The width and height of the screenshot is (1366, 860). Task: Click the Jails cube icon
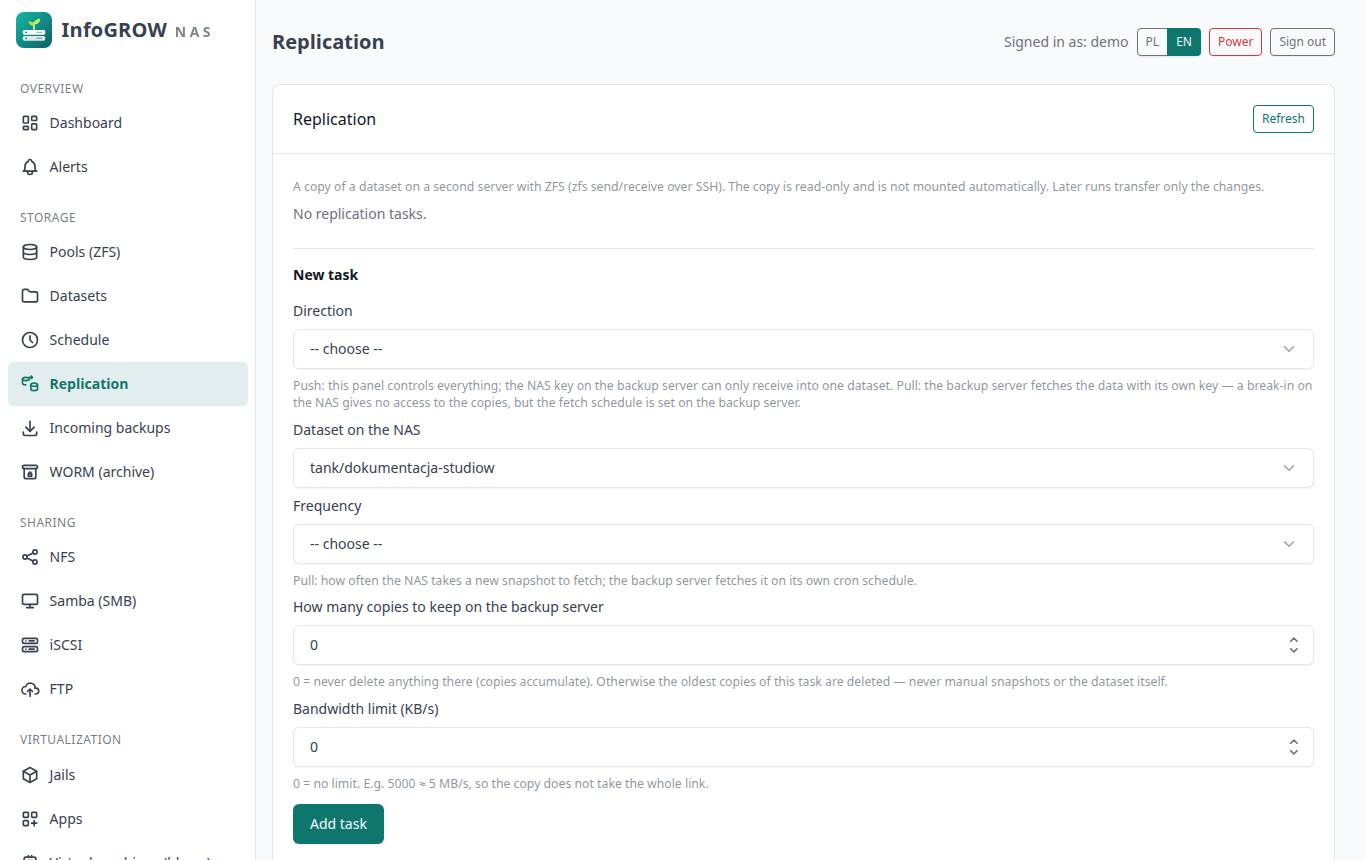30,775
